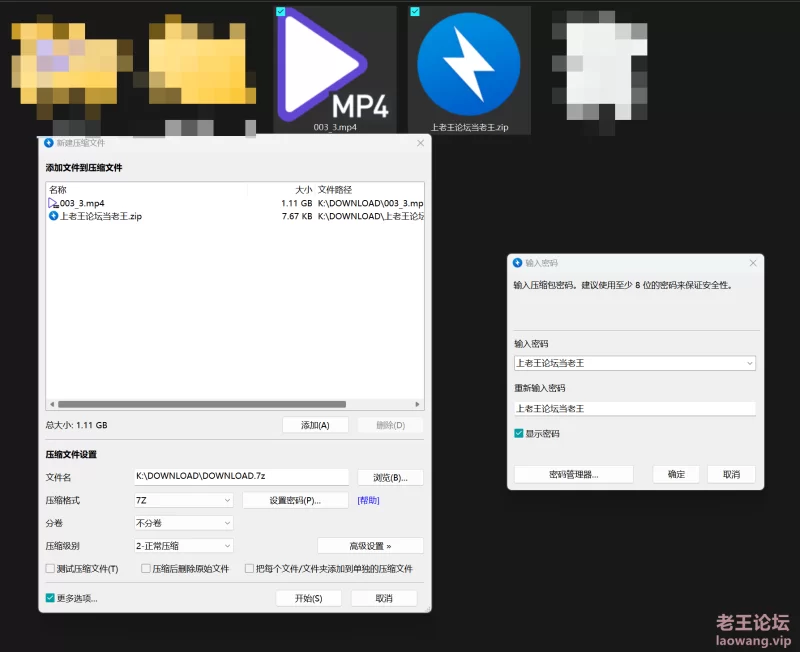Close the 新建压缩文件 dialog window

[420, 143]
